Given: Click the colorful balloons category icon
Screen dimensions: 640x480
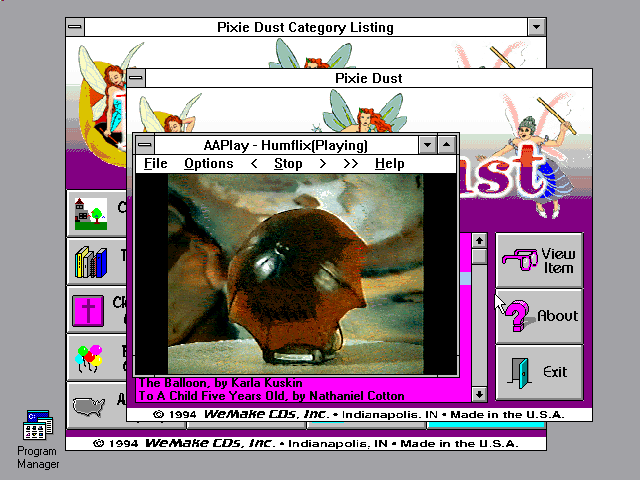Looking at the screenshot, I should 89,358.
